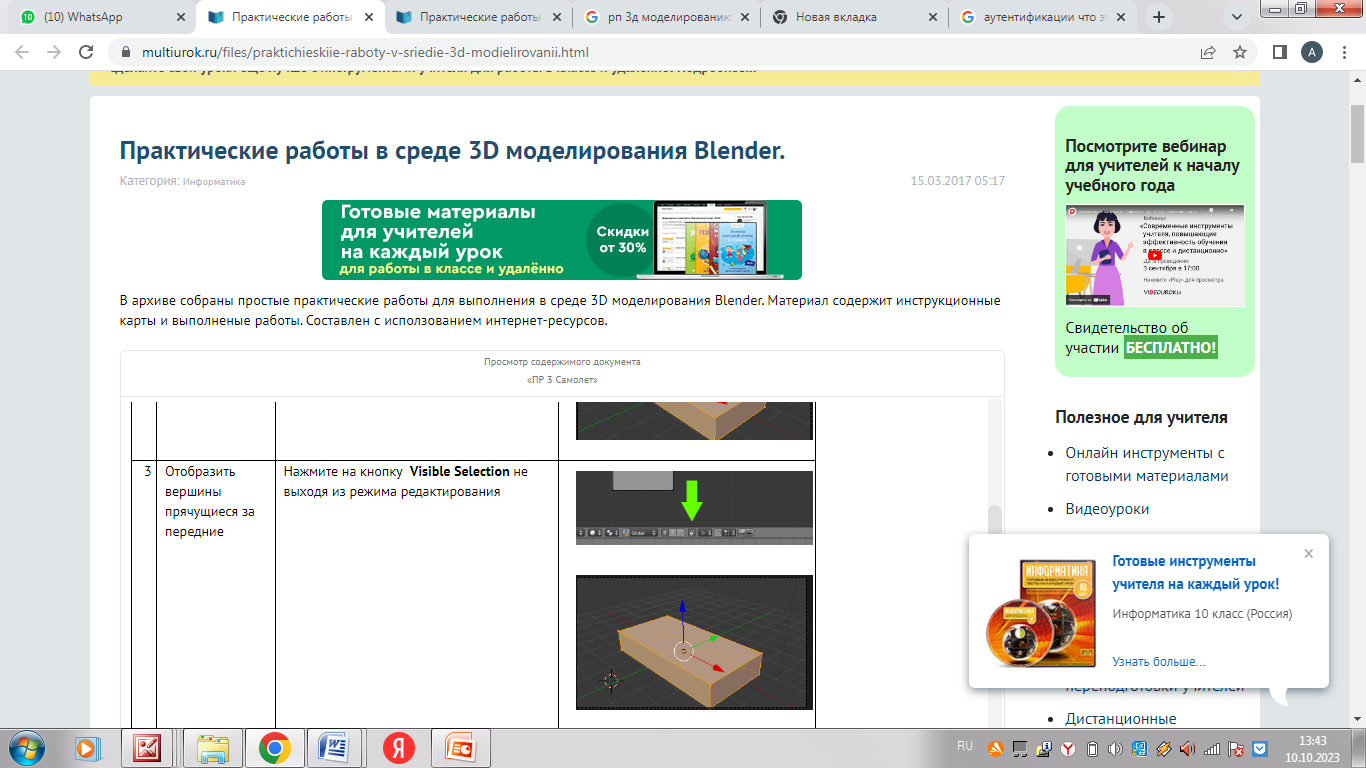Screen dimensions: 1366x768
Task: Open Посмотрите вебинар для учителей heading
Action: [x=1152, y=166]
